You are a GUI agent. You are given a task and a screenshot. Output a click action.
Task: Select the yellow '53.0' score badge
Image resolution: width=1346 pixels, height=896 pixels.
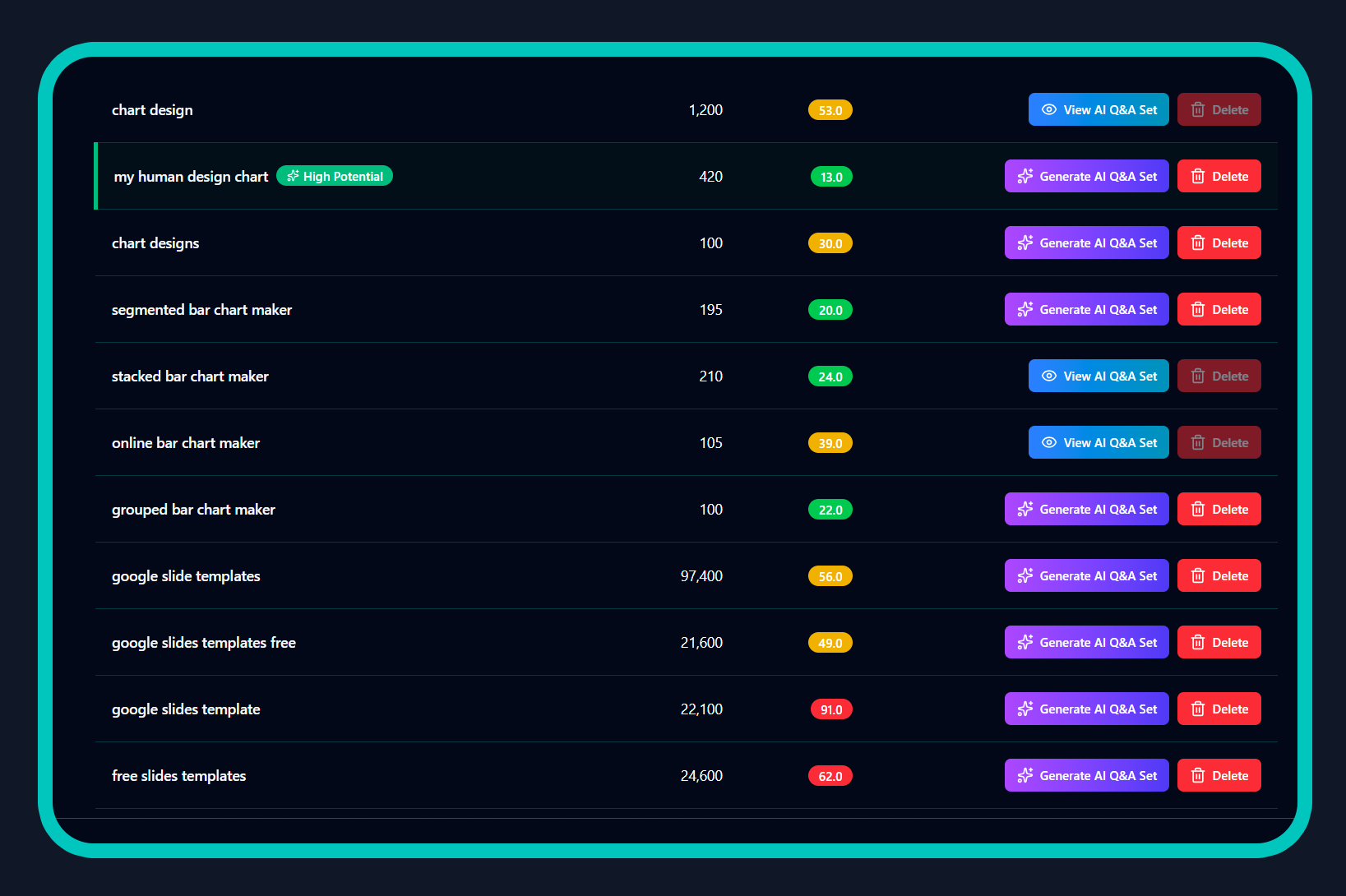(x=830, y=109)
